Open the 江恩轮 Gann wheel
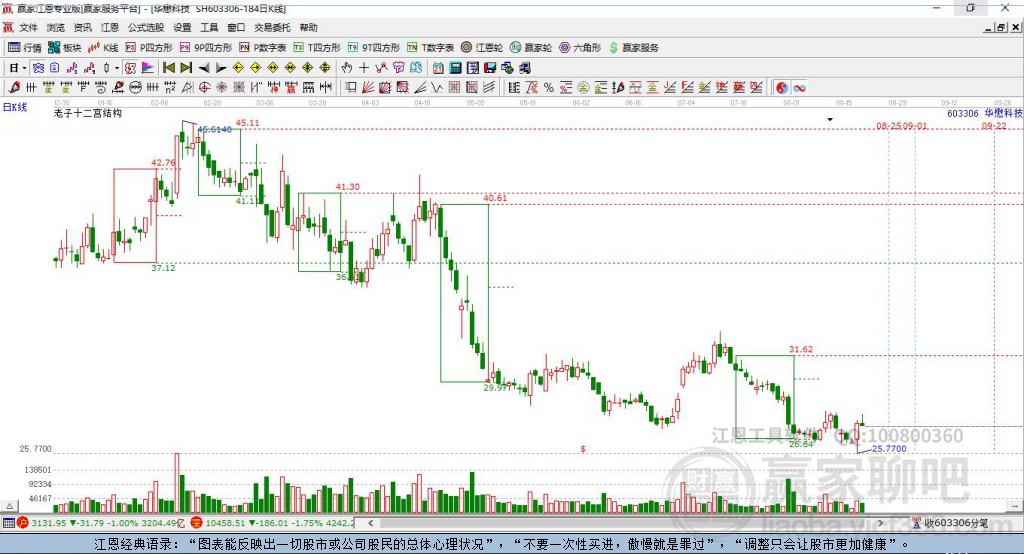 tap(482, 48)
